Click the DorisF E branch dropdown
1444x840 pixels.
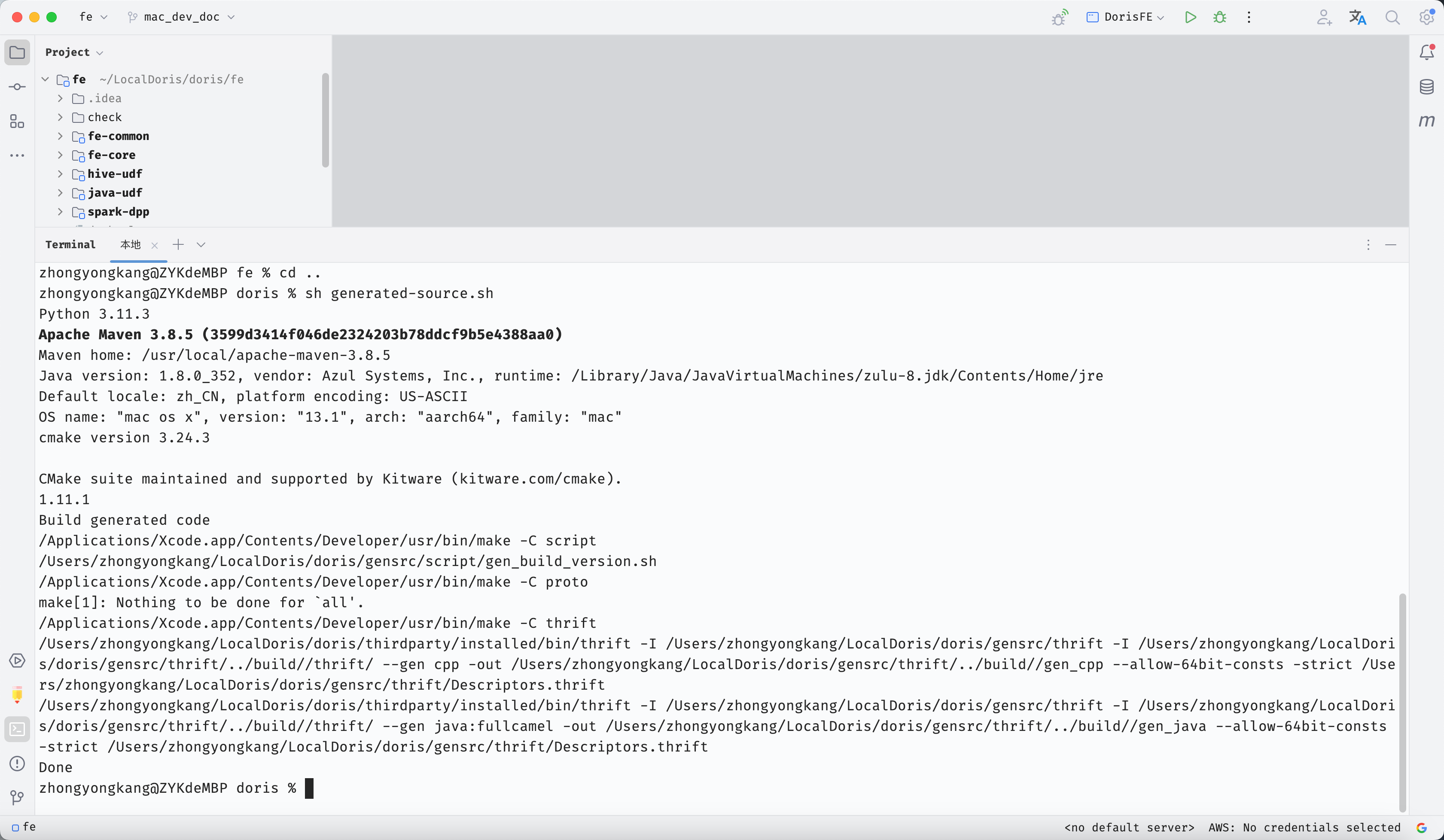point(1126,17)
